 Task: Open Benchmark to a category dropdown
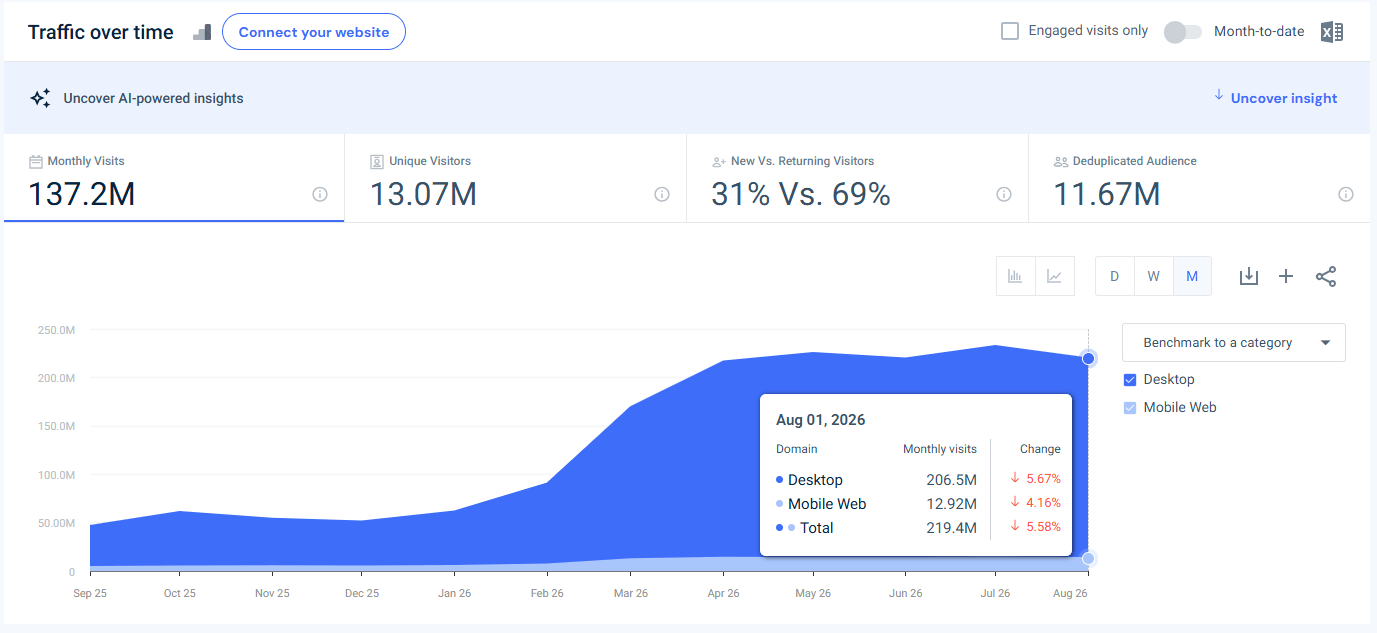coord(1234,342)
